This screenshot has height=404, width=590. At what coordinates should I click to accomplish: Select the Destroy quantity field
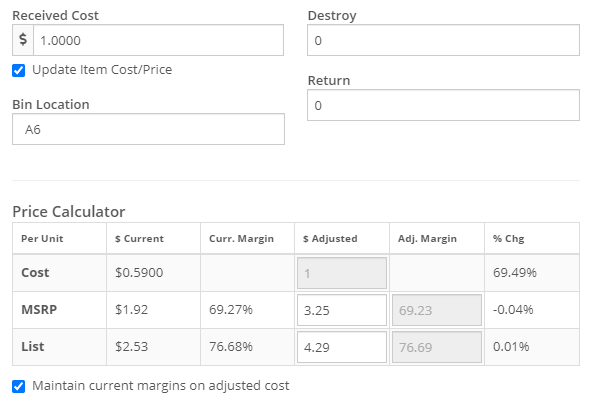click(x=443, y=40)
